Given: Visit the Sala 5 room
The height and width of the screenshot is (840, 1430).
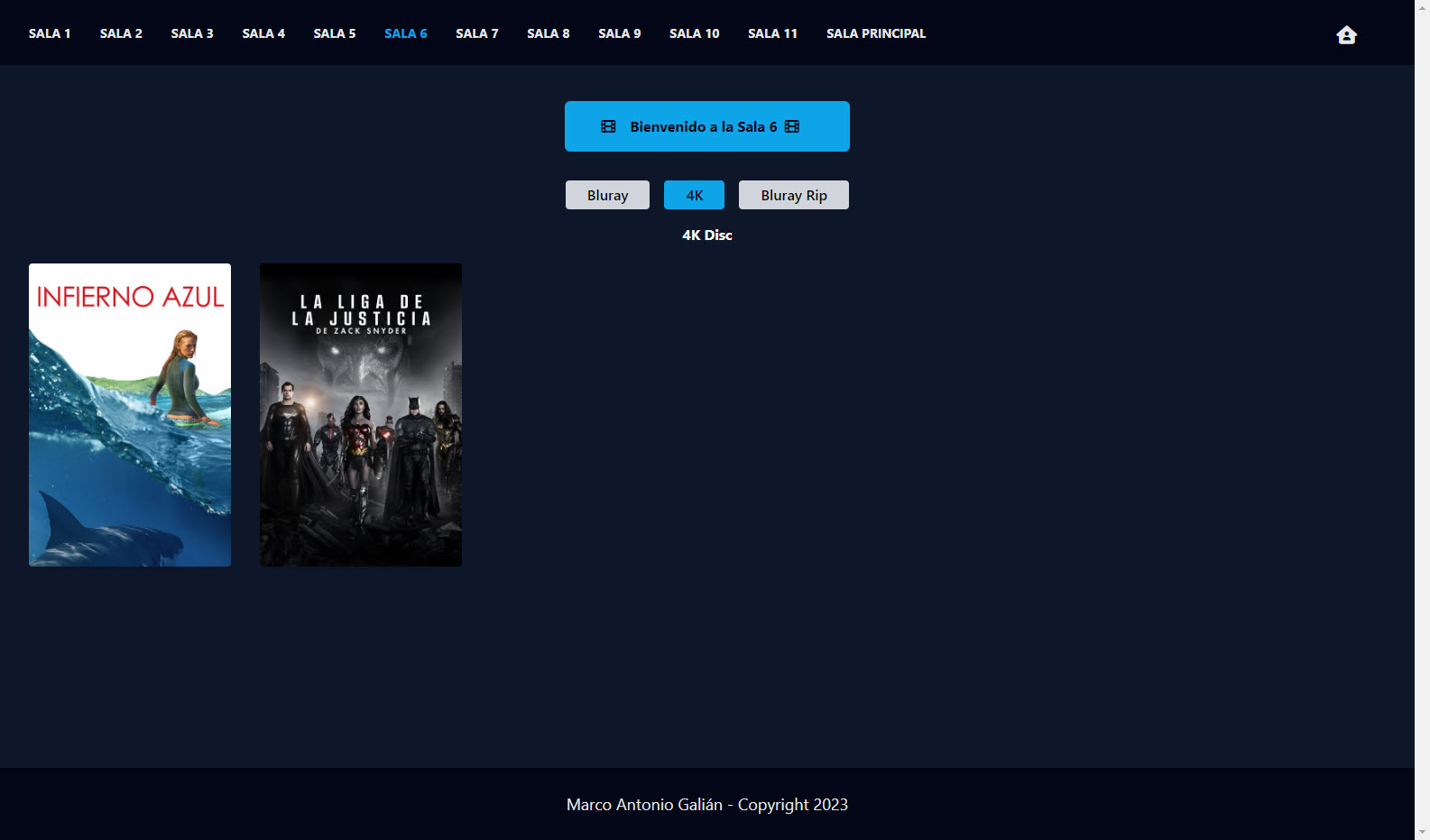Looking at the screenshot, I should (335, 33).
